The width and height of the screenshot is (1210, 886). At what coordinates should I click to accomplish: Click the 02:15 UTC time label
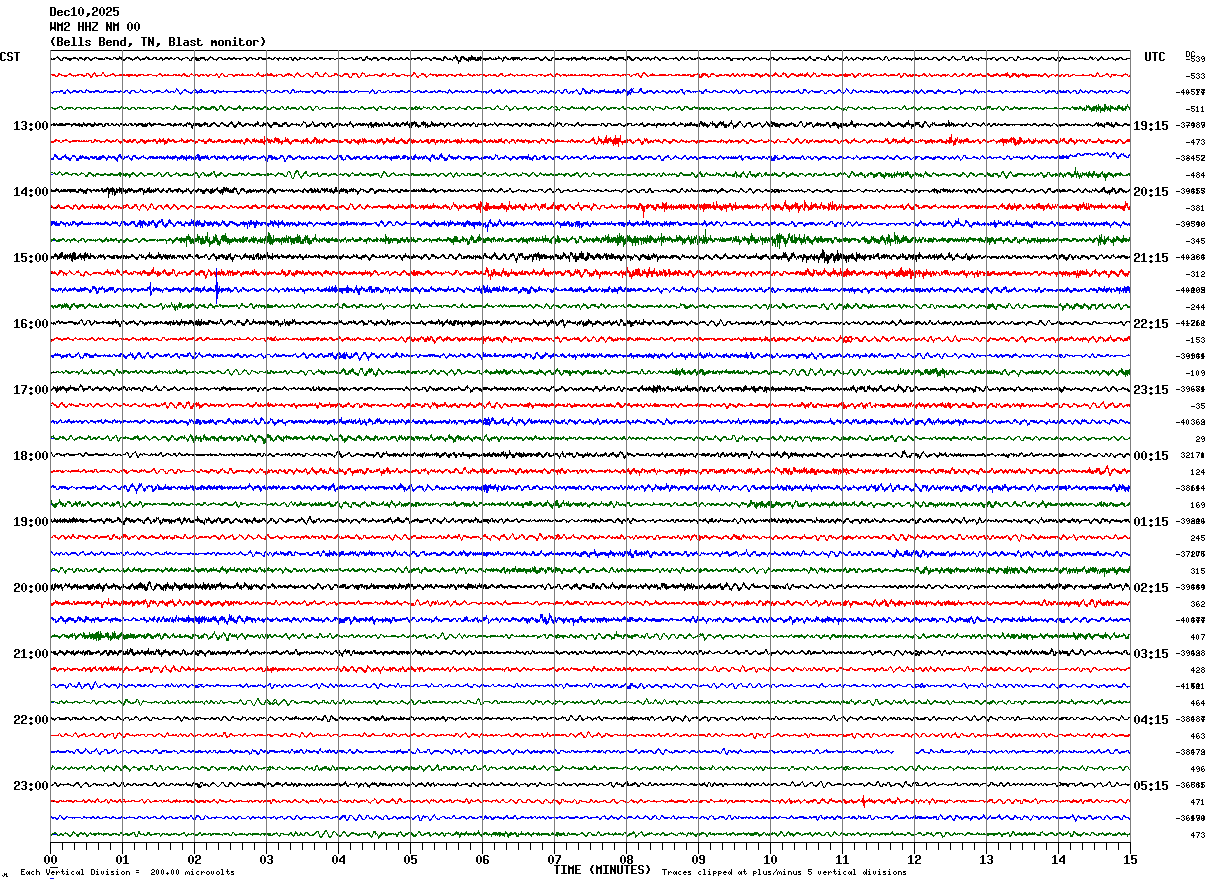click(1151, 588)
